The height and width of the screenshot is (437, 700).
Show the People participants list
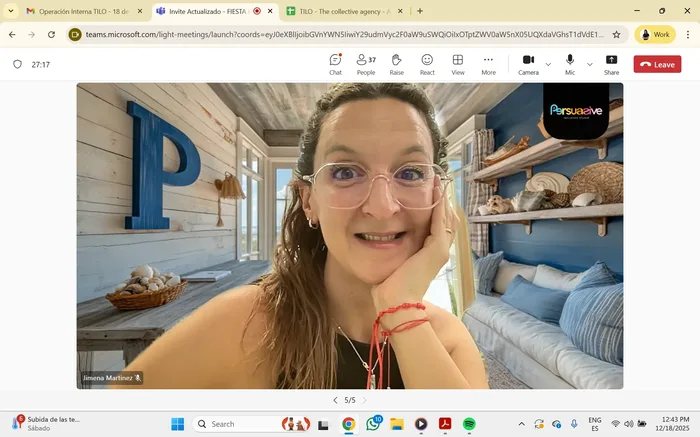click(x=366, y=64)
